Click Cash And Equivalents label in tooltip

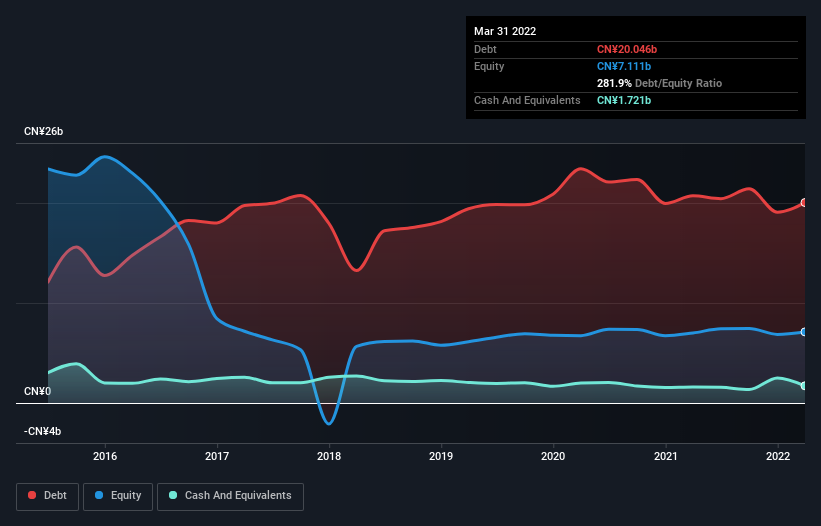coord(527,100)
